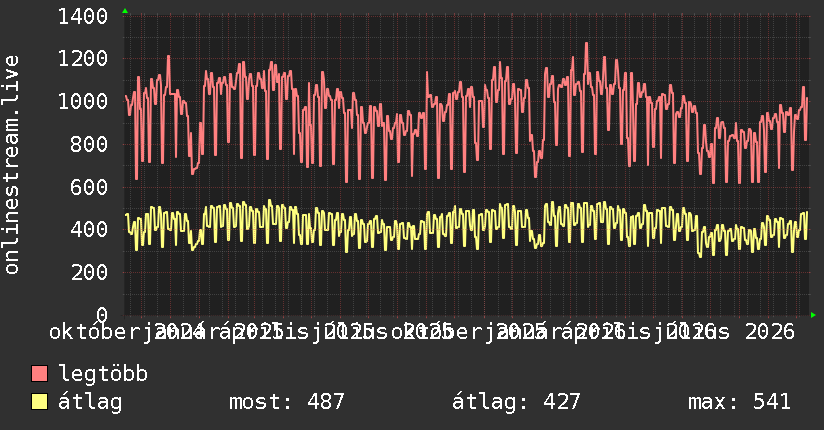Click the 'max: 541' maximum statistic

point(739,402)
